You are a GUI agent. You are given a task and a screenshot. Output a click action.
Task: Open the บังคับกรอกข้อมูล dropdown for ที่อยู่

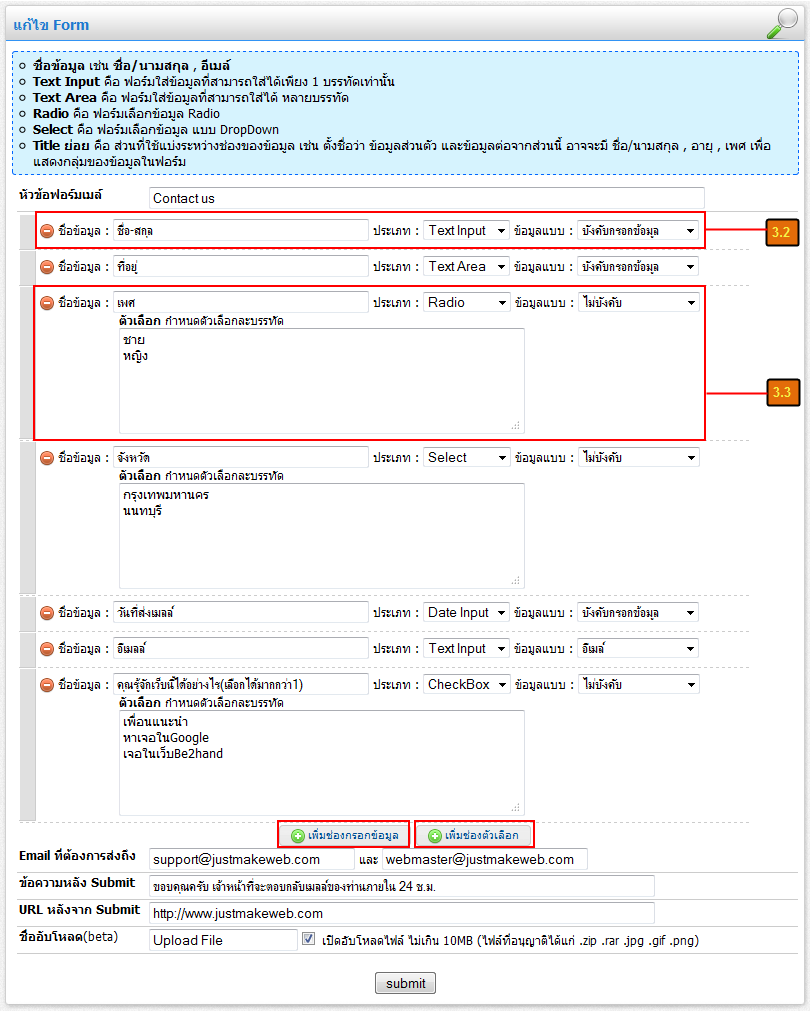coord(638,267)
